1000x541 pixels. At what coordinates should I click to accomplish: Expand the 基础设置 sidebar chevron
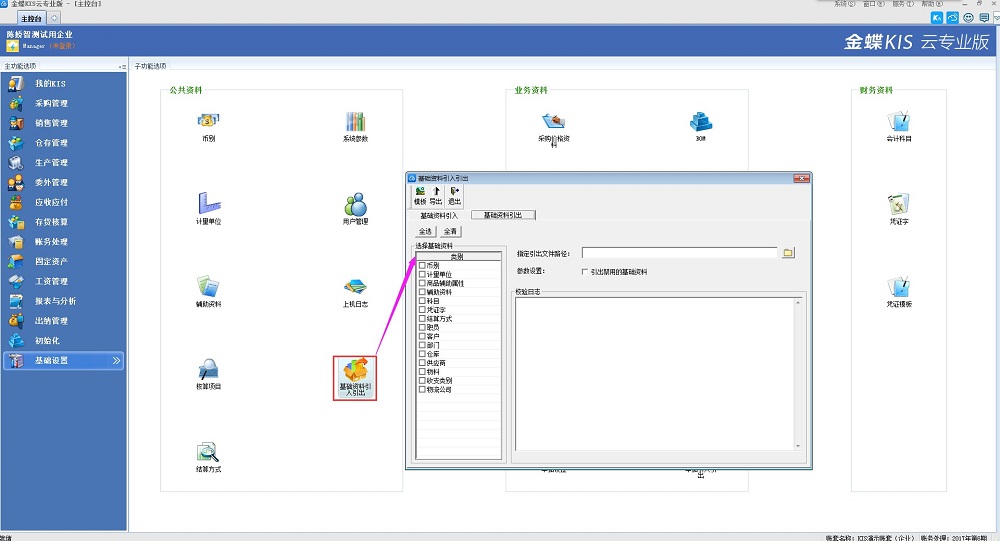coord(116,360)
